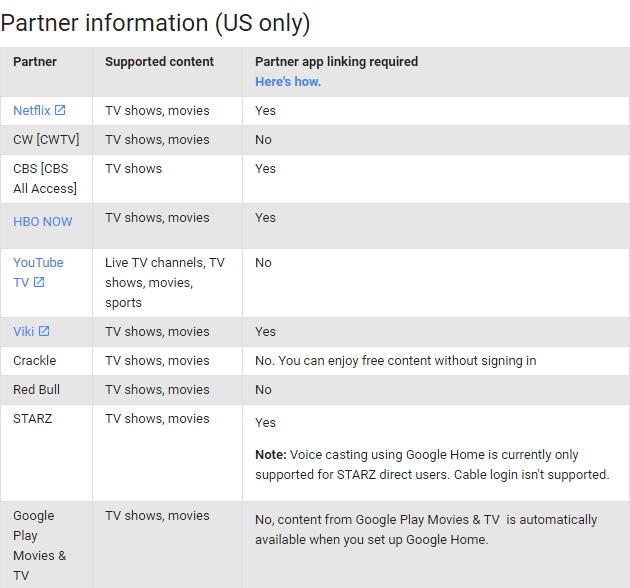Click "Live TV channels" supported content cell
The height and width of the screenshot is (588, 630).
(165, 282)
